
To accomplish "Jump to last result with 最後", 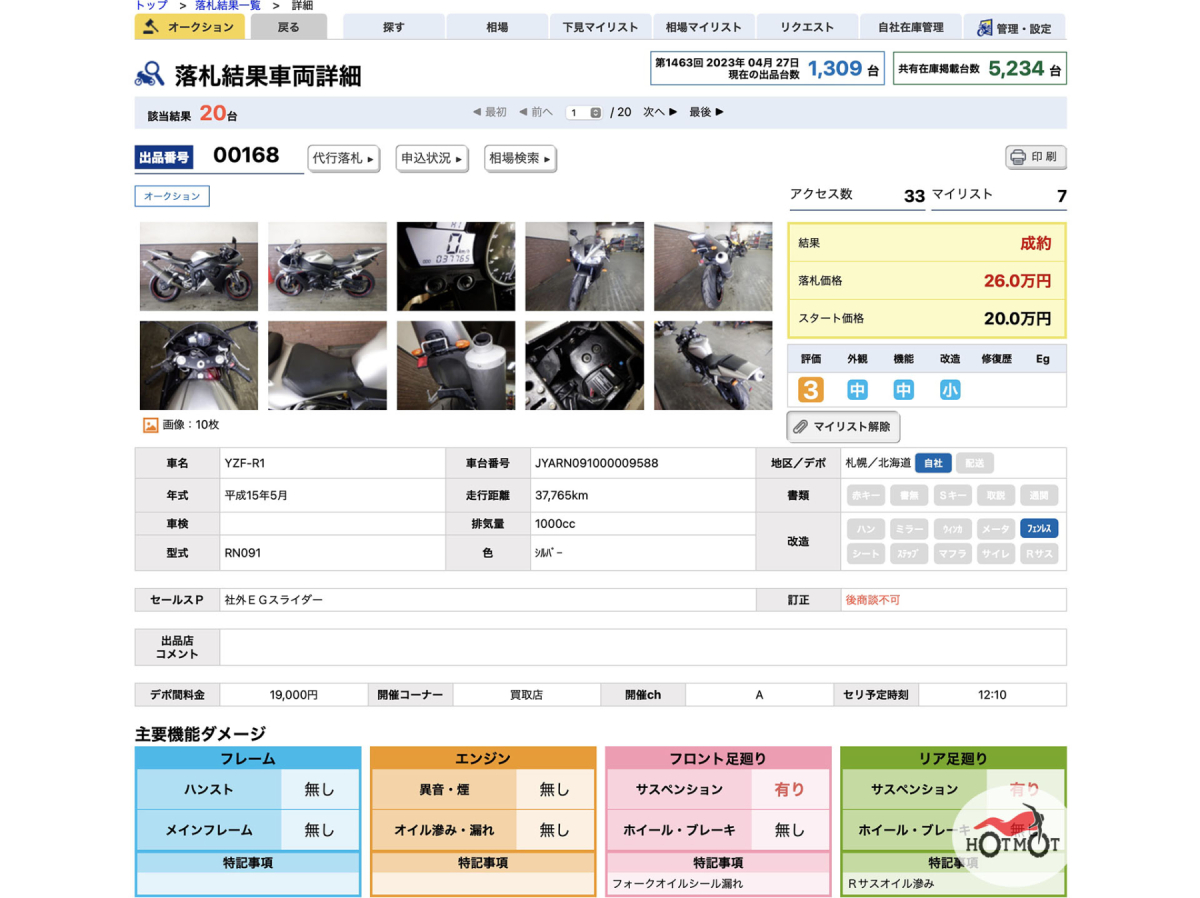I will [706, 112].
